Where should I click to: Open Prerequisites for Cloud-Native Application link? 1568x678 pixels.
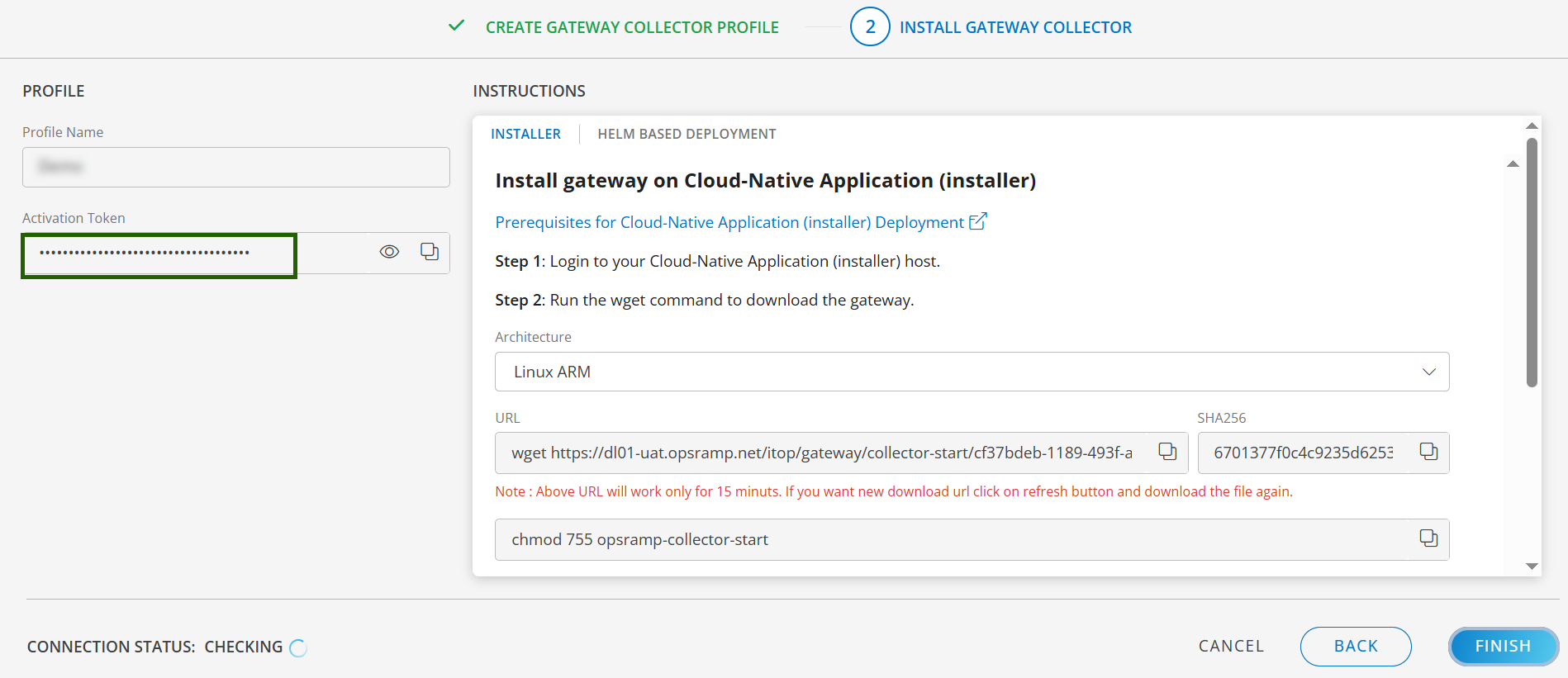point(729,222)
